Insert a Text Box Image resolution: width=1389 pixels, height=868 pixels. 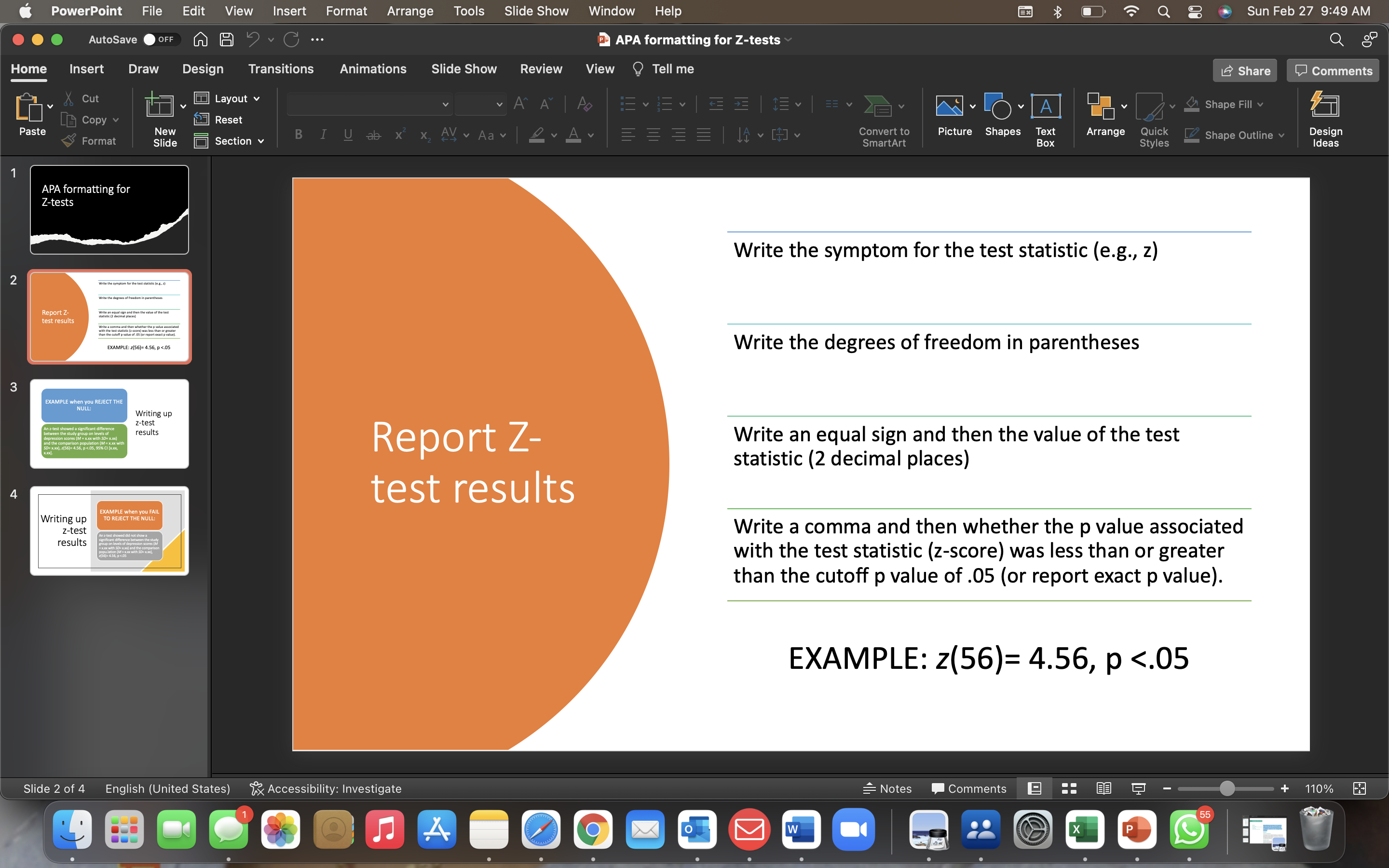point(1045,114)
